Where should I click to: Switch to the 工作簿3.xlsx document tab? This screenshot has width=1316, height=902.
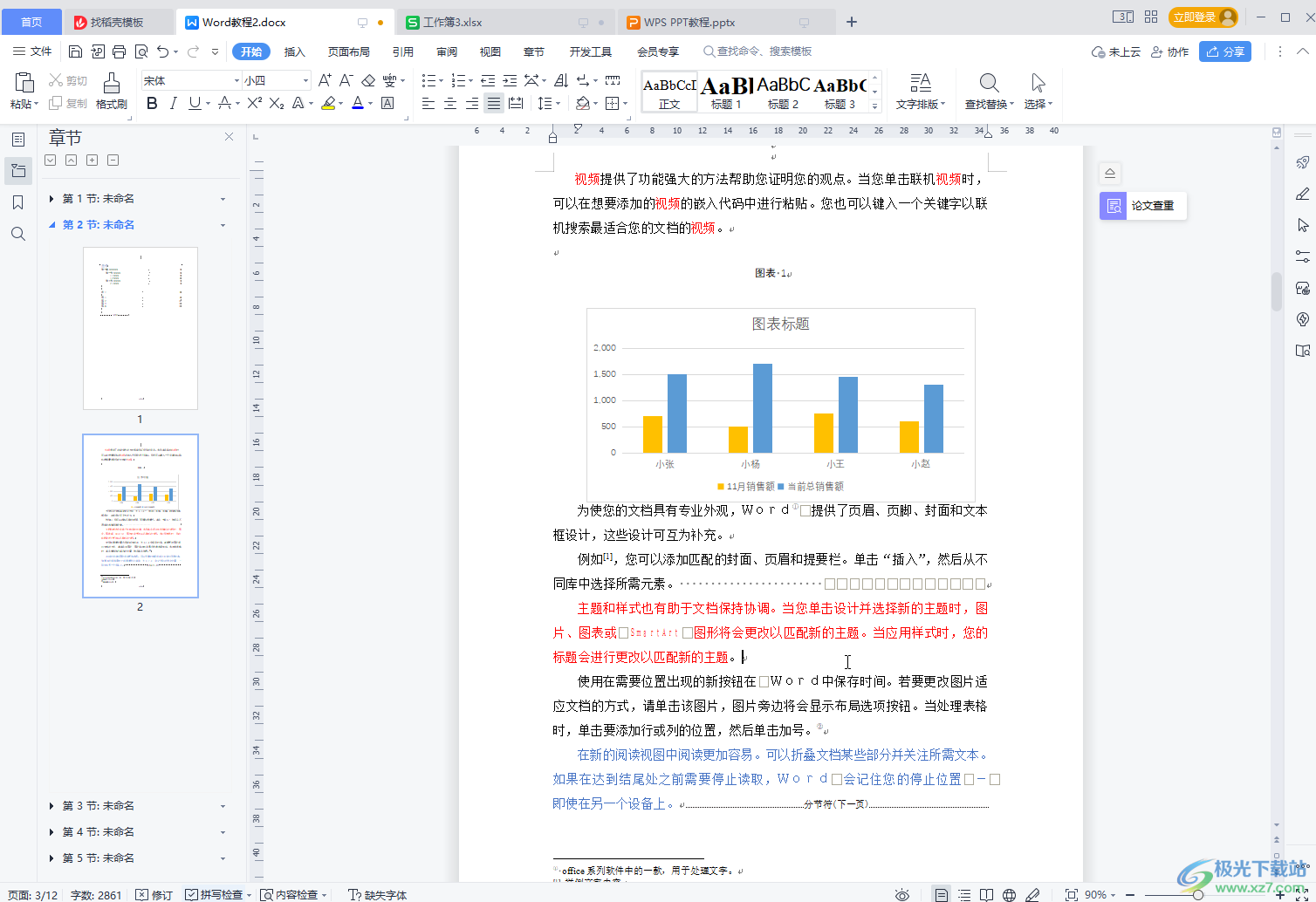coord(506,22)
